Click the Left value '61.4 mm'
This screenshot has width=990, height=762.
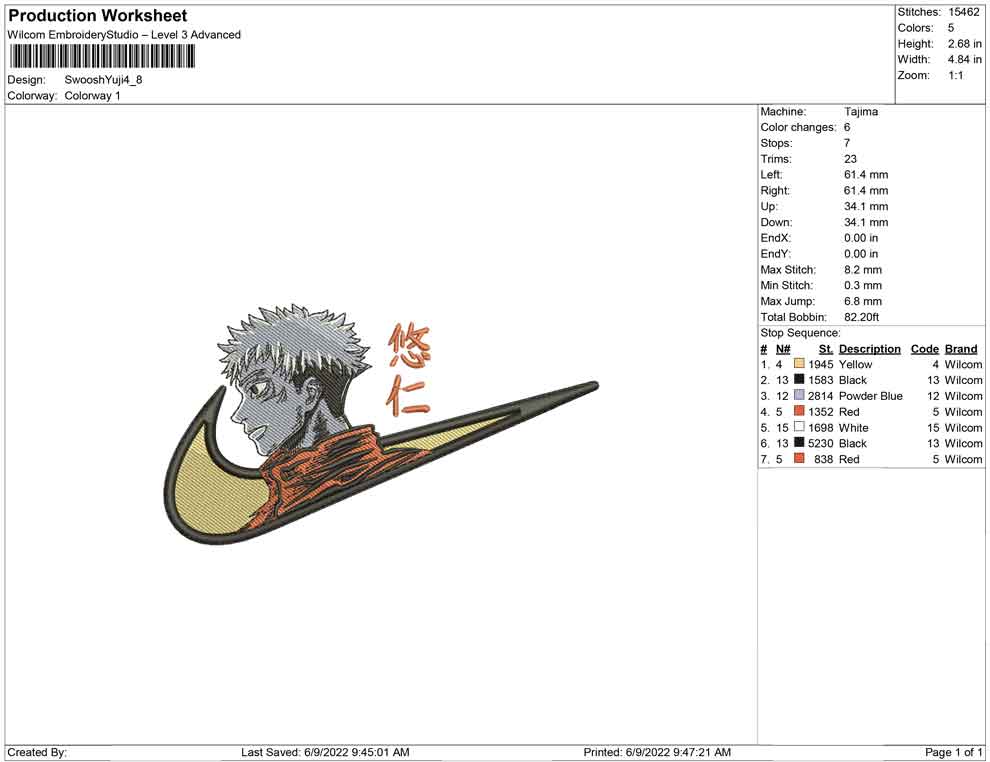866,174
